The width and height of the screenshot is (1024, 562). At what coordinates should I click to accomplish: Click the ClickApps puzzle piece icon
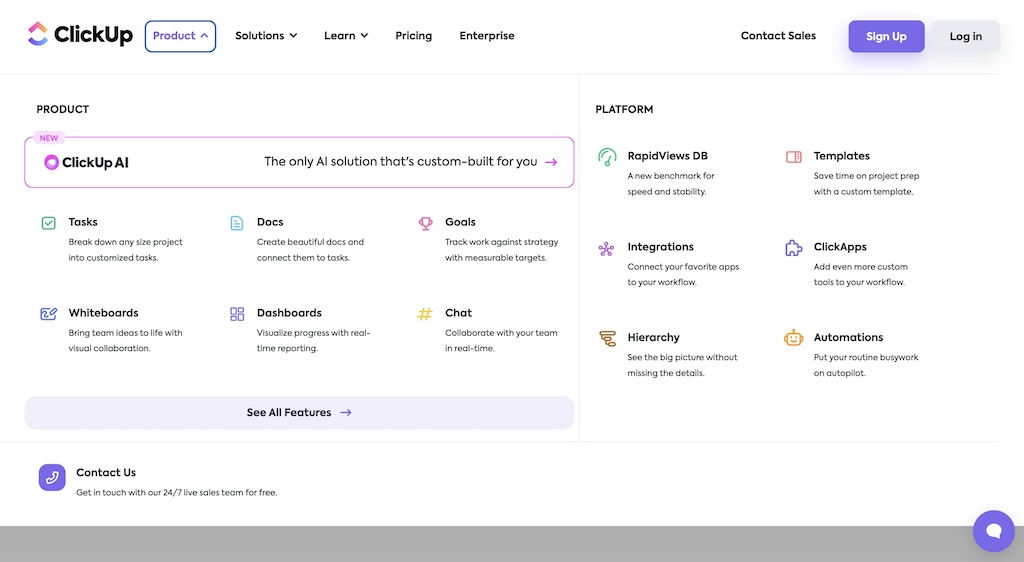pos(793,248)
